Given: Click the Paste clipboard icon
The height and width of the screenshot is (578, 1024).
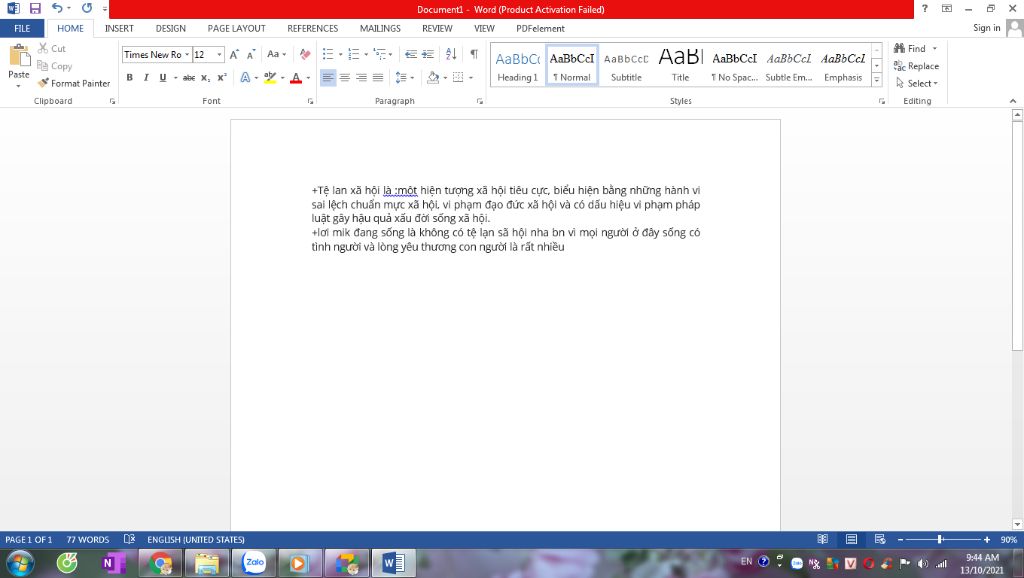Looking at the screenshot, I should pos(19,56).
